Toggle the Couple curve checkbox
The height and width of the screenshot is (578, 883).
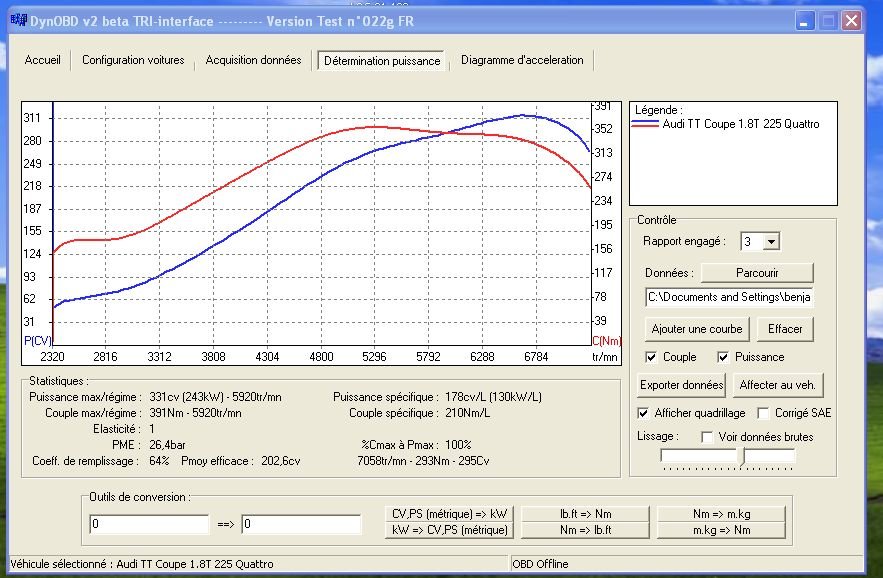[652, 357]
